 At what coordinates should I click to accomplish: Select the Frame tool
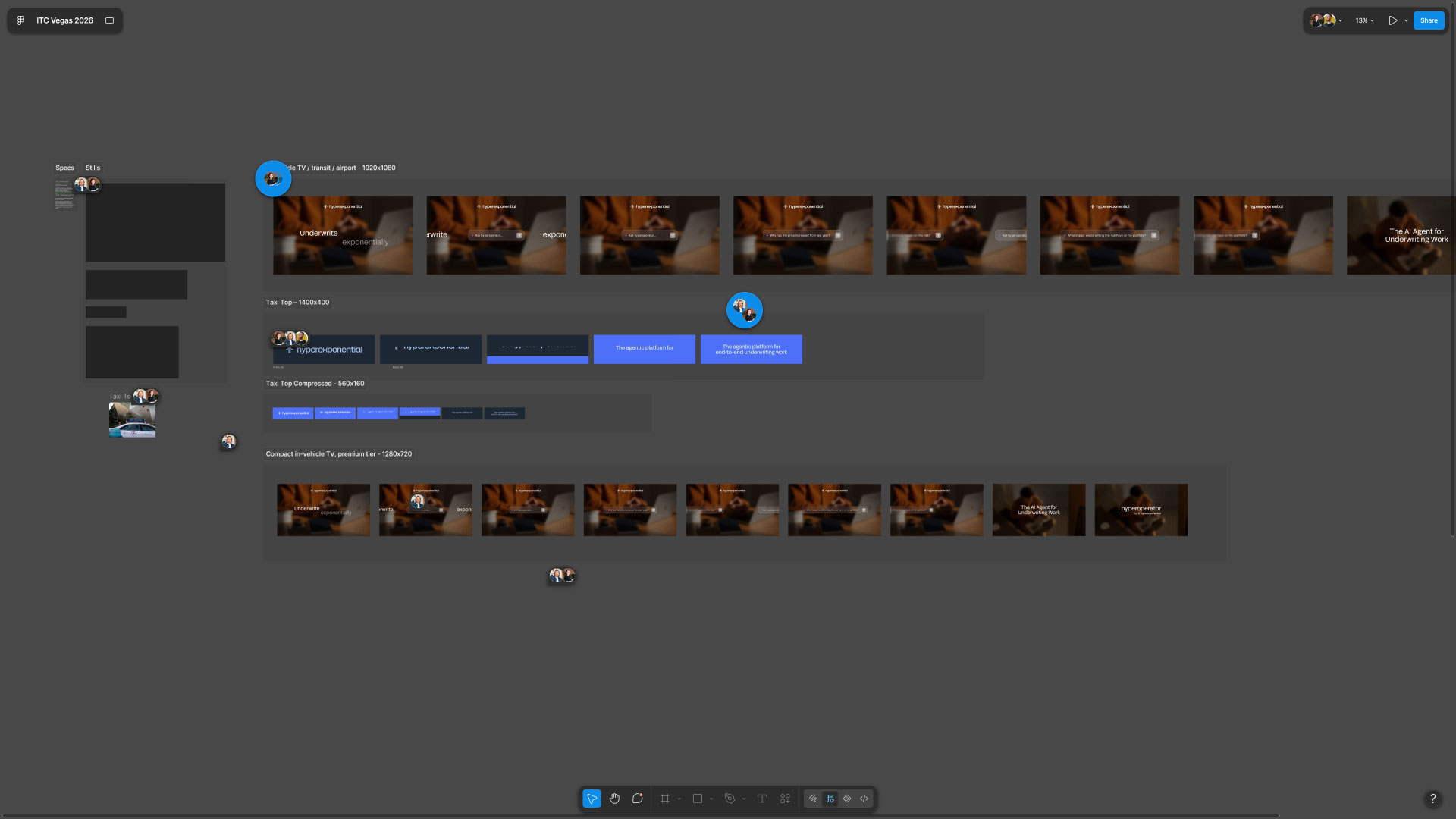coord(665,799)
